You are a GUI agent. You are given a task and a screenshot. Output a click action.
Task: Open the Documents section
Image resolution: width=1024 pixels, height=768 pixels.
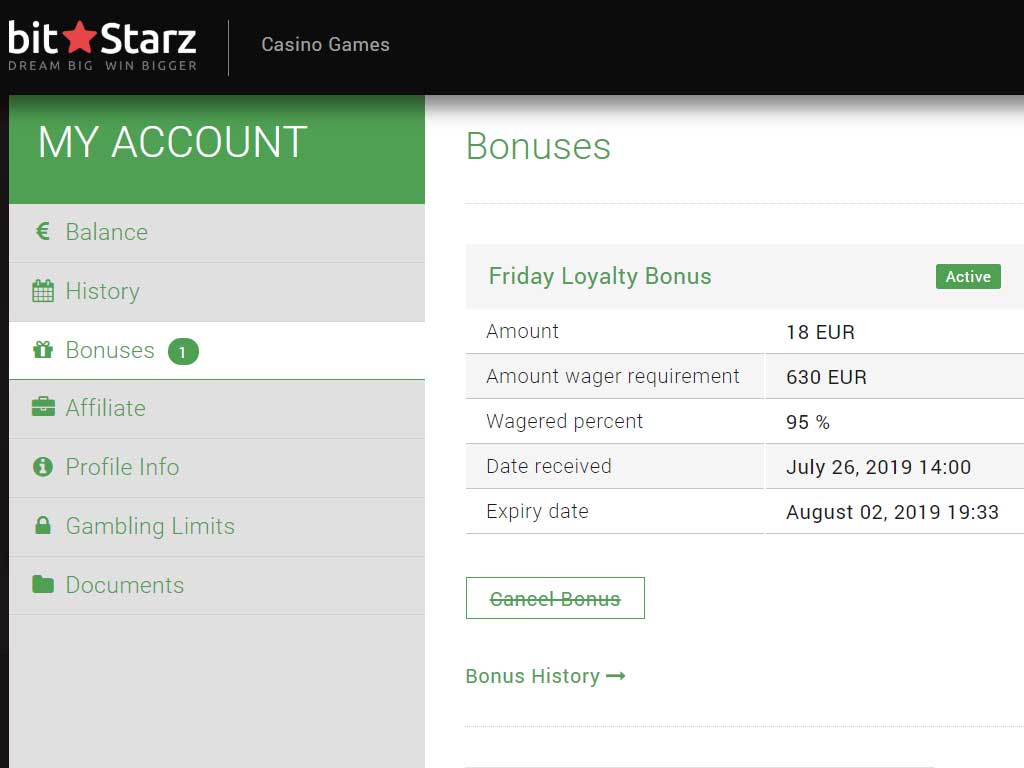click(x=125, y=585)
